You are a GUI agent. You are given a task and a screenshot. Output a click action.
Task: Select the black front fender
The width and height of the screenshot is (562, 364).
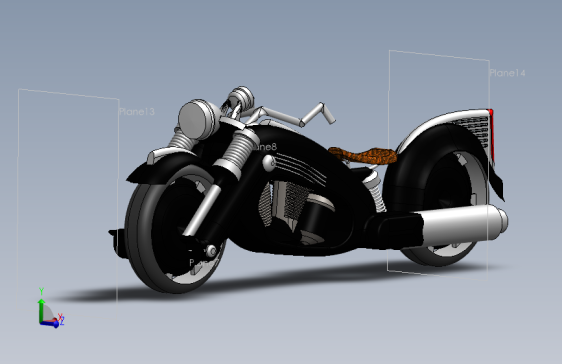point(163,168)
